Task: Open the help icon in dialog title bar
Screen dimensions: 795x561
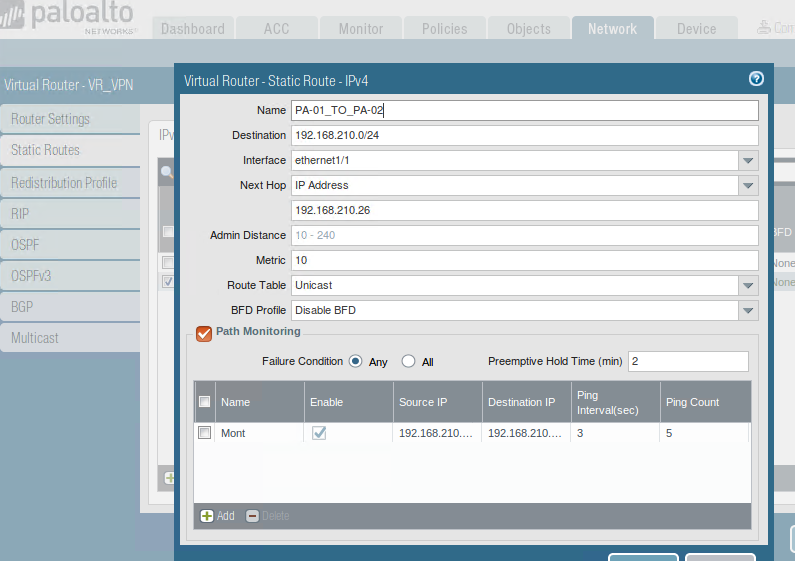Action: (x=756, y=79)
